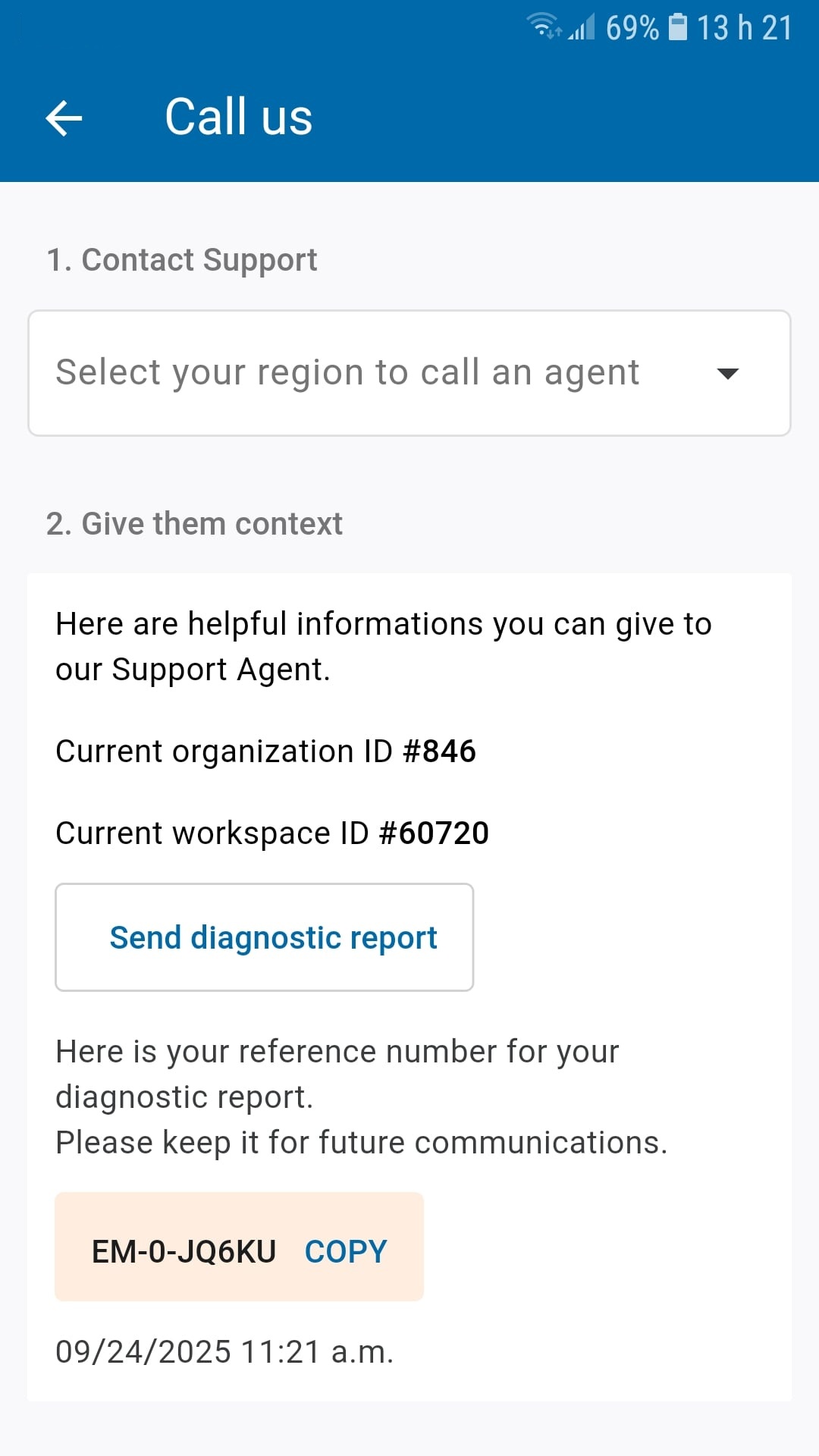The image size is (819, 1456).
Task: Tap the battery icon in status bar
Action: click(x=678, y=27)
